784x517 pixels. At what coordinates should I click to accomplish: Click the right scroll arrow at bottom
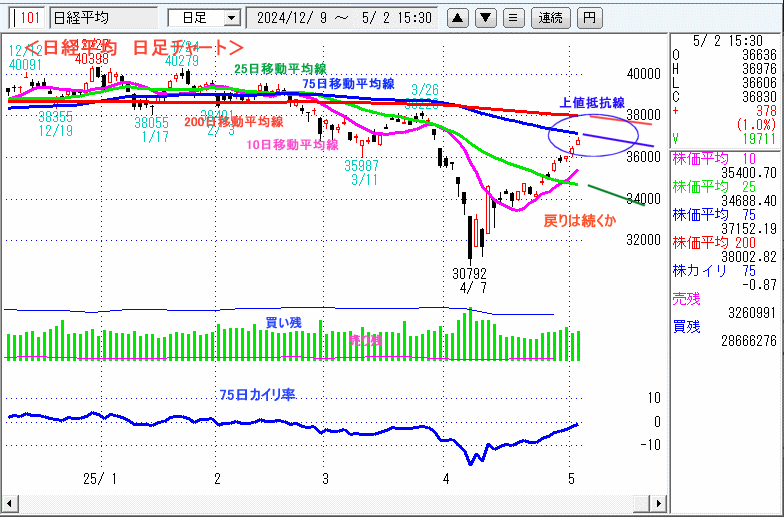(660, 503)
